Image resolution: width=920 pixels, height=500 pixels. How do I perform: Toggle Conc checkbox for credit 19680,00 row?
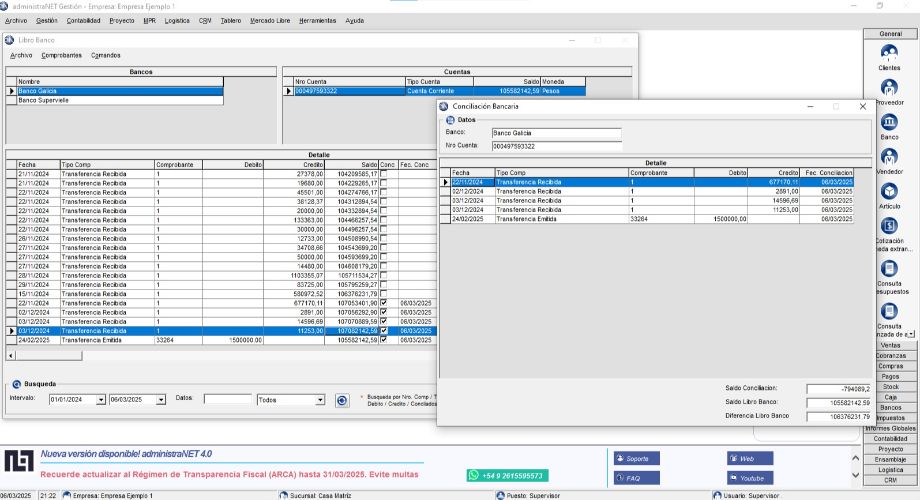(x=384, y=183)
